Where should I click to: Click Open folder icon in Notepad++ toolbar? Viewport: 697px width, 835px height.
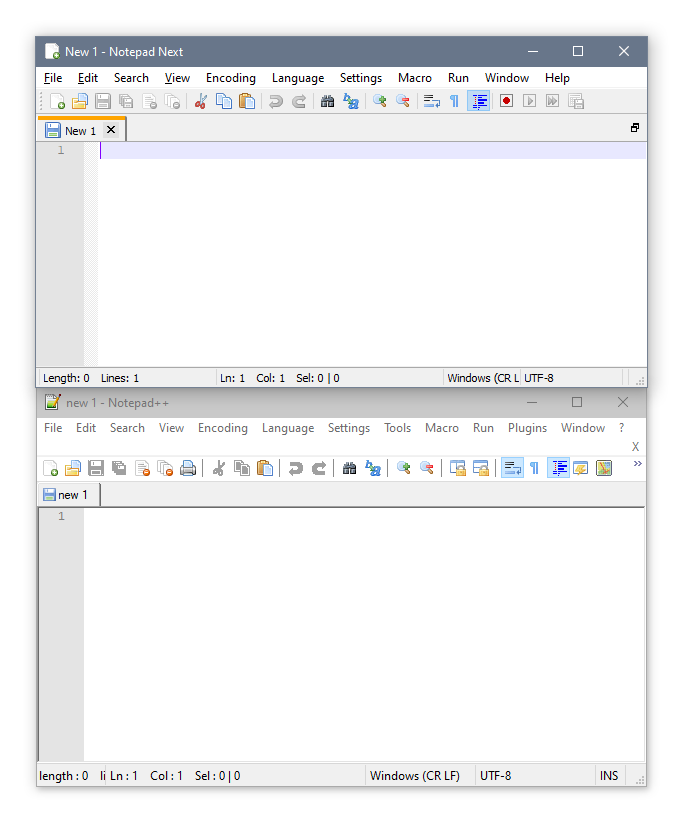[73, 468]
